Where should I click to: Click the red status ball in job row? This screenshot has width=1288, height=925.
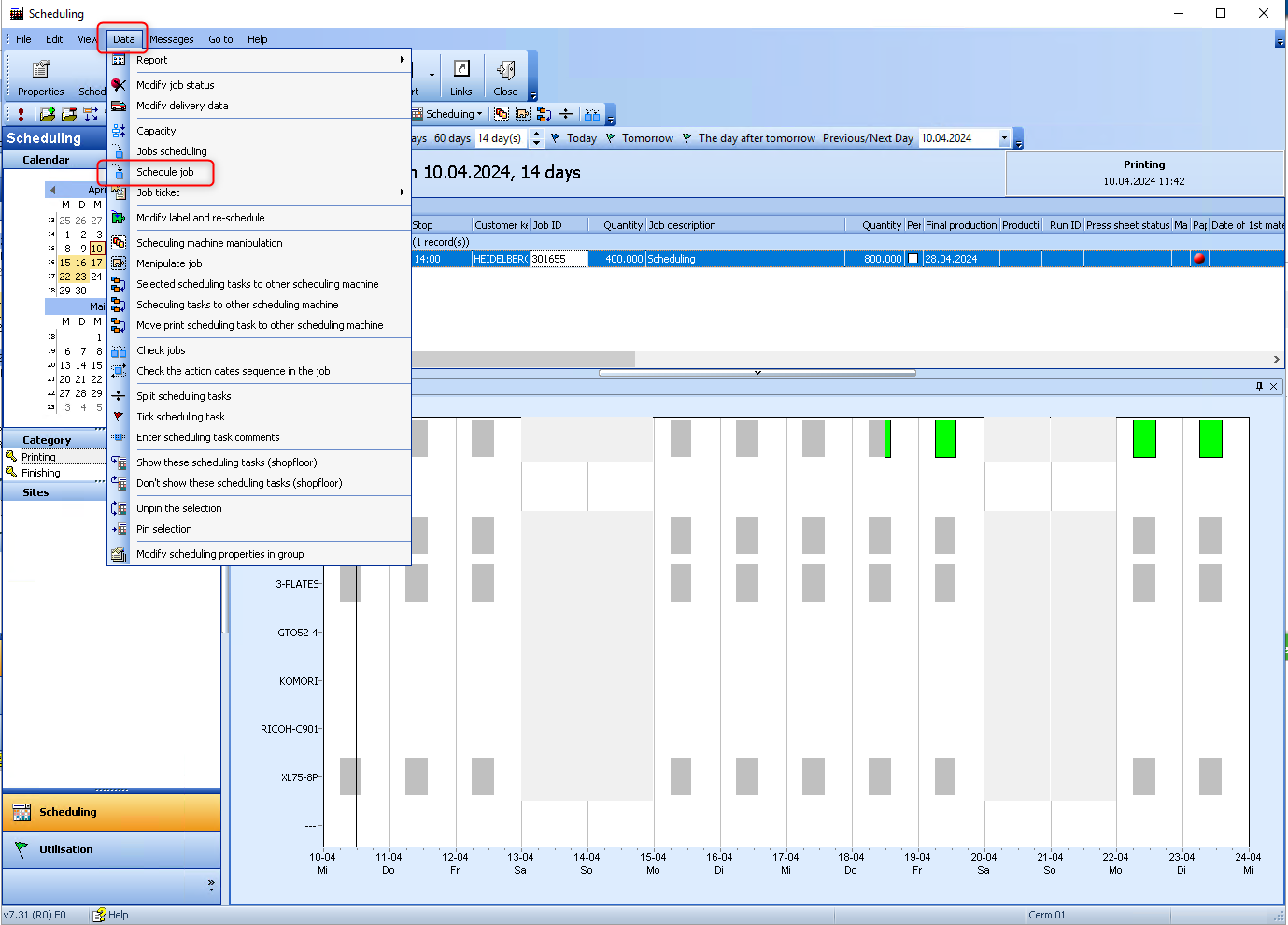(1199, 259)
